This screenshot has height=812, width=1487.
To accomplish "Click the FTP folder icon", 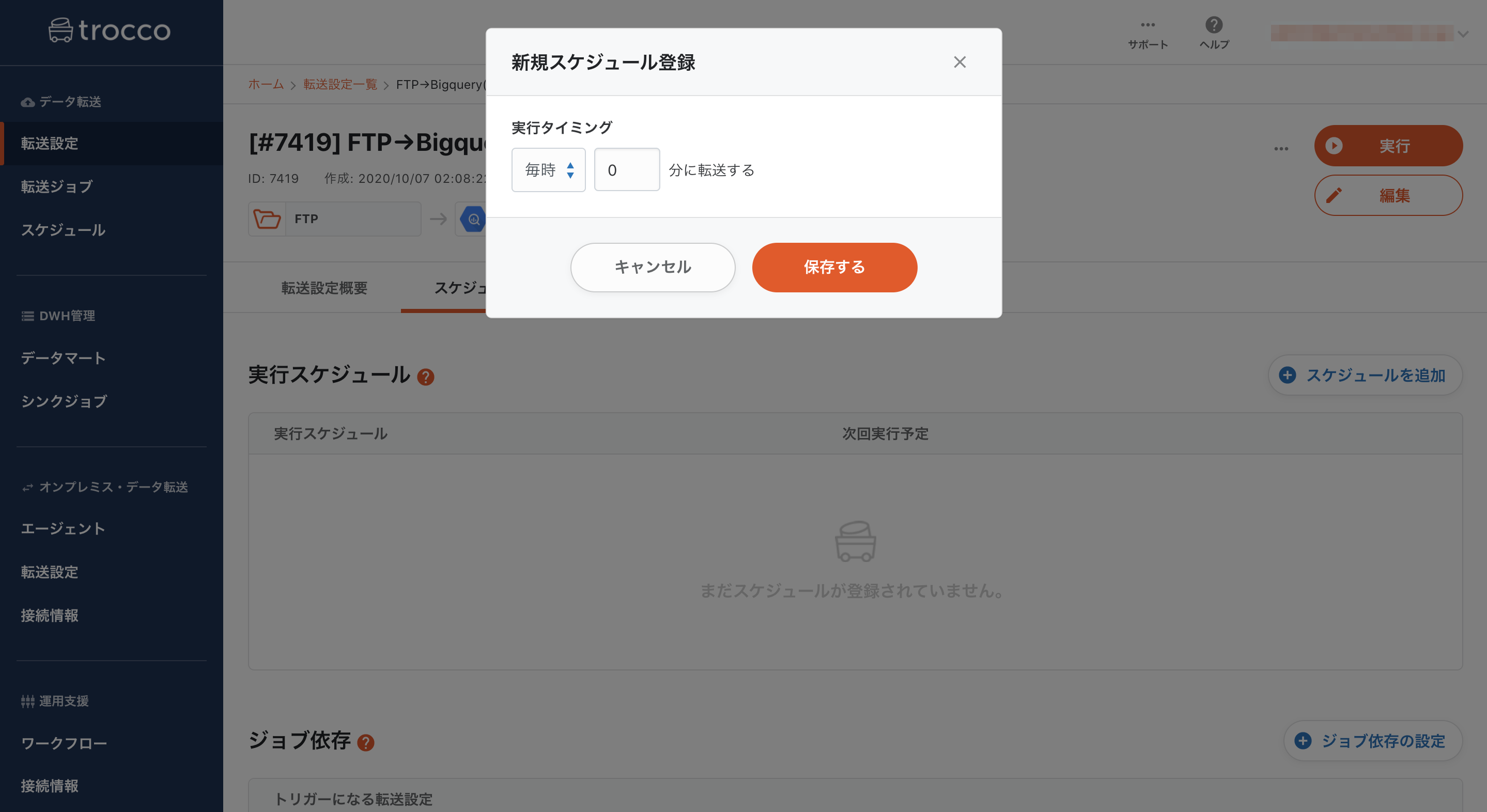I will (x=267, y=218).
